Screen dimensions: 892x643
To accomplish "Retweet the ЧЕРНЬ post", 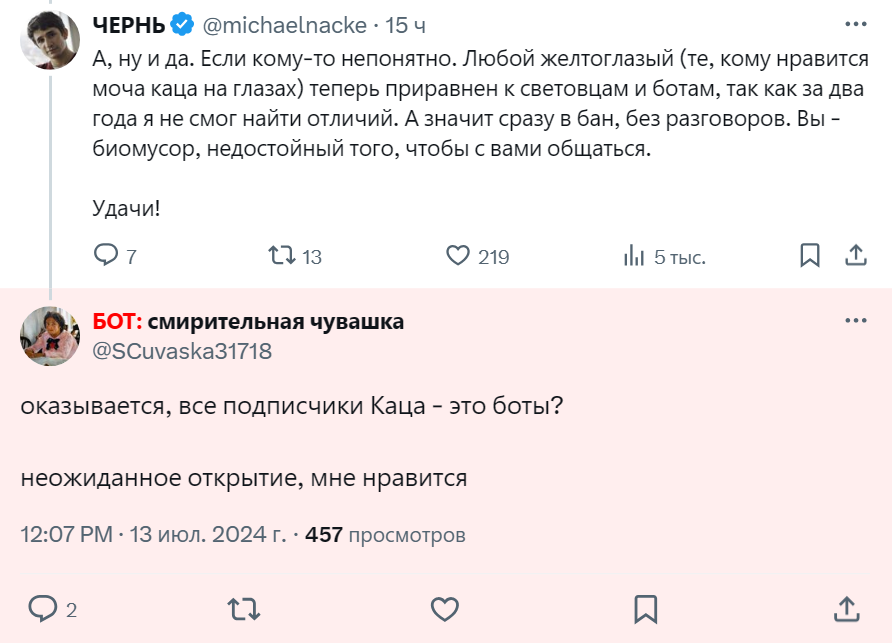I will (x=284, y=256).
